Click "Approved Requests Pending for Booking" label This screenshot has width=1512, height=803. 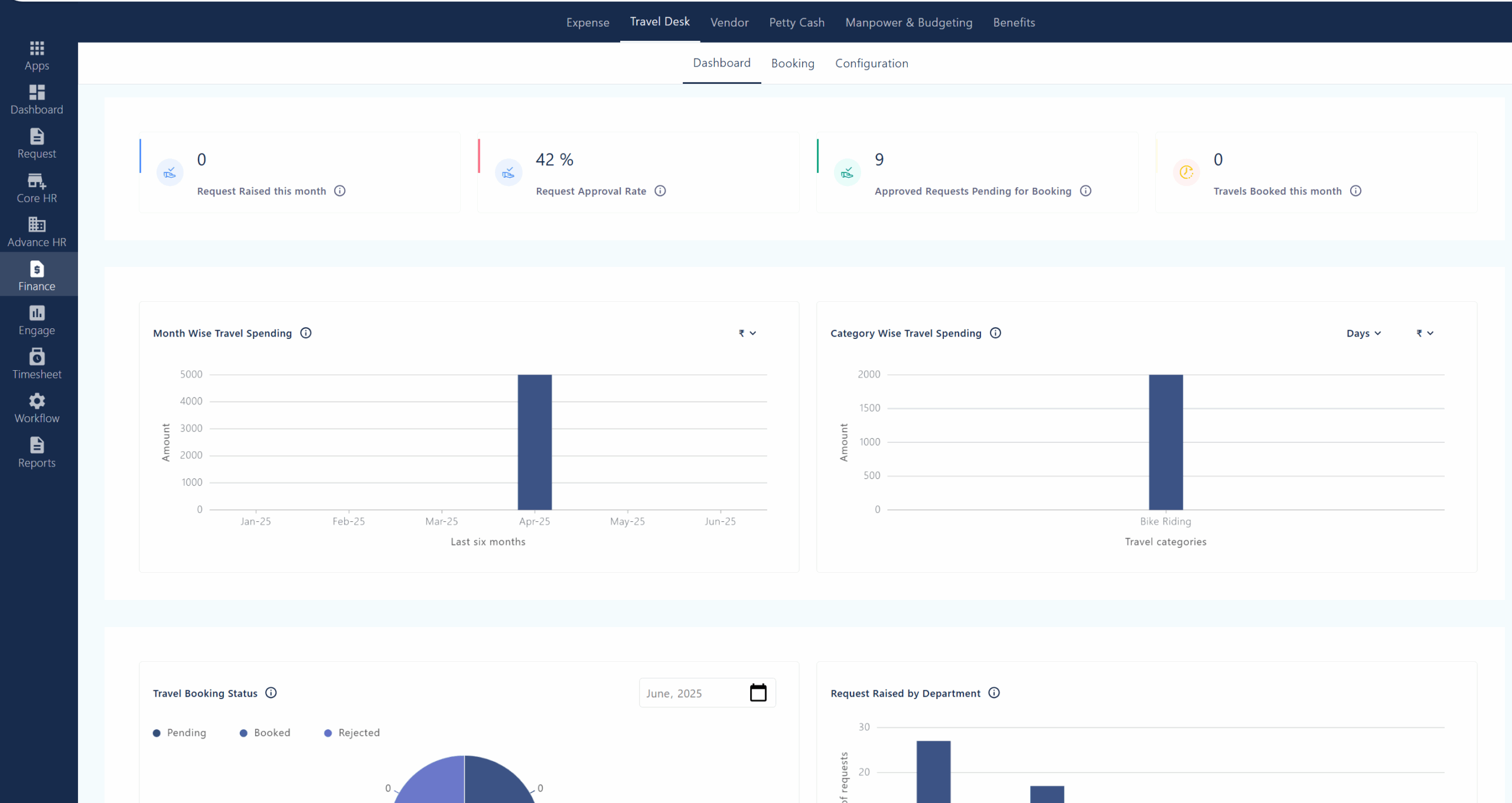point(973,191)
